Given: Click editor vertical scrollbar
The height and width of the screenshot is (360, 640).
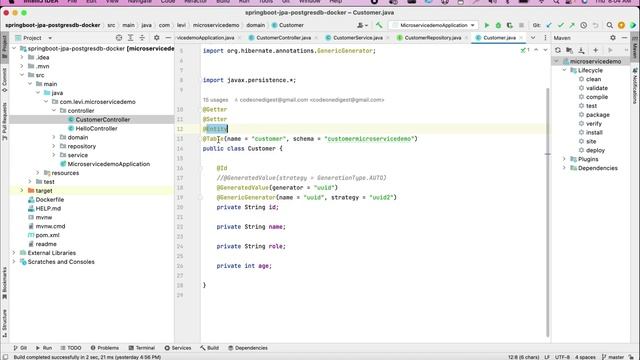Looking at the screenshot, I should click(547, 212).
